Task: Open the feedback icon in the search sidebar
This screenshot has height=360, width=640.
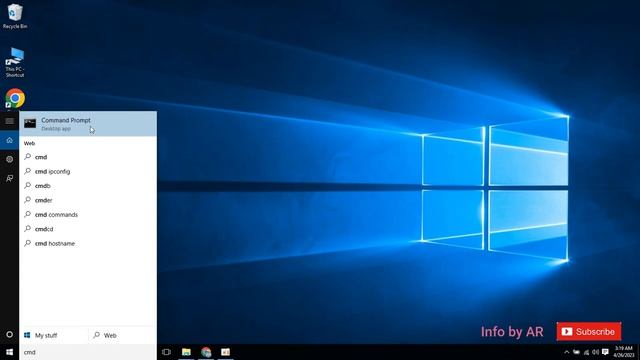Action: click(x=9, y=178)
